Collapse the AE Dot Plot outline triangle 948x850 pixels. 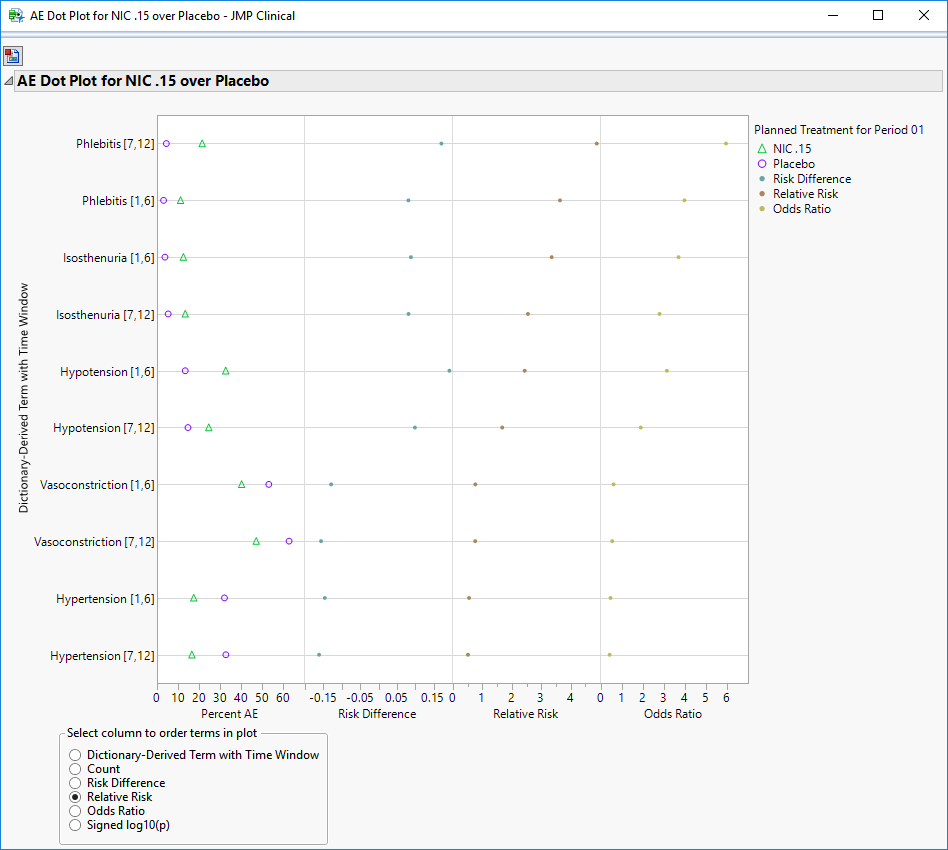click(8, 82)
